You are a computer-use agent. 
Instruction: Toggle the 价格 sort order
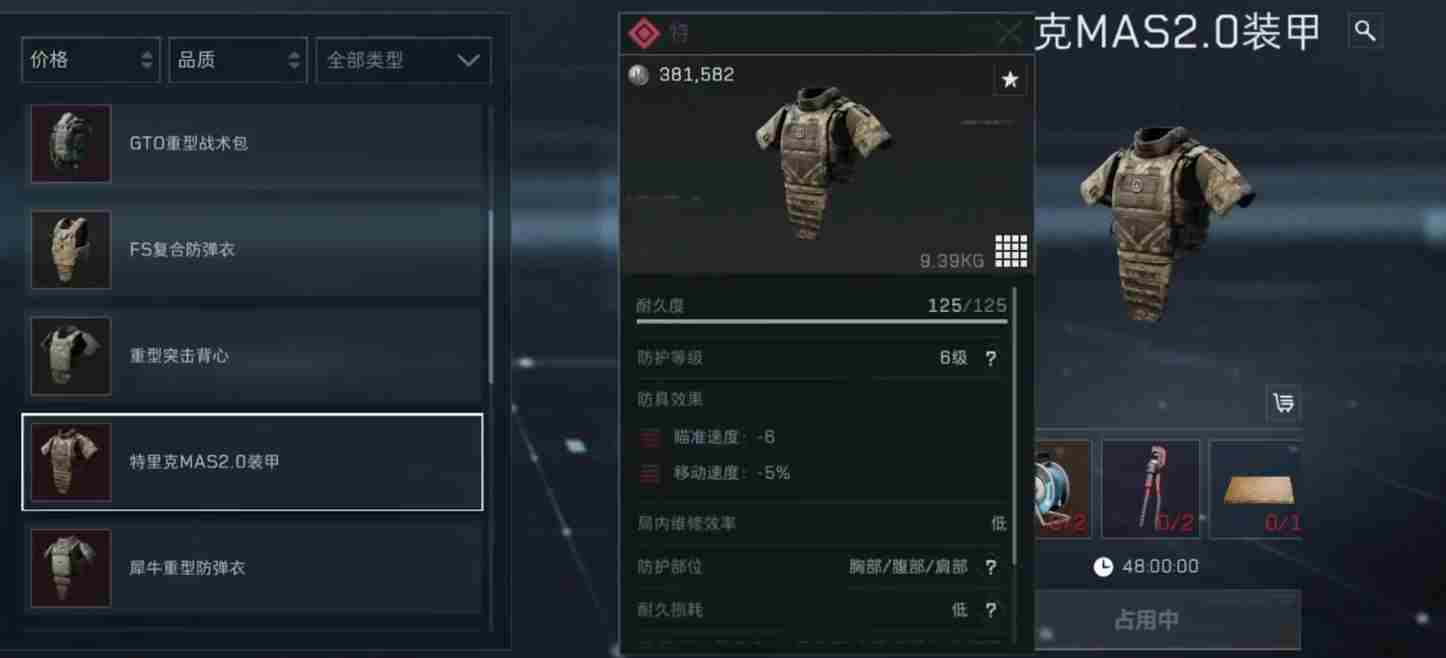click(90, 60)
